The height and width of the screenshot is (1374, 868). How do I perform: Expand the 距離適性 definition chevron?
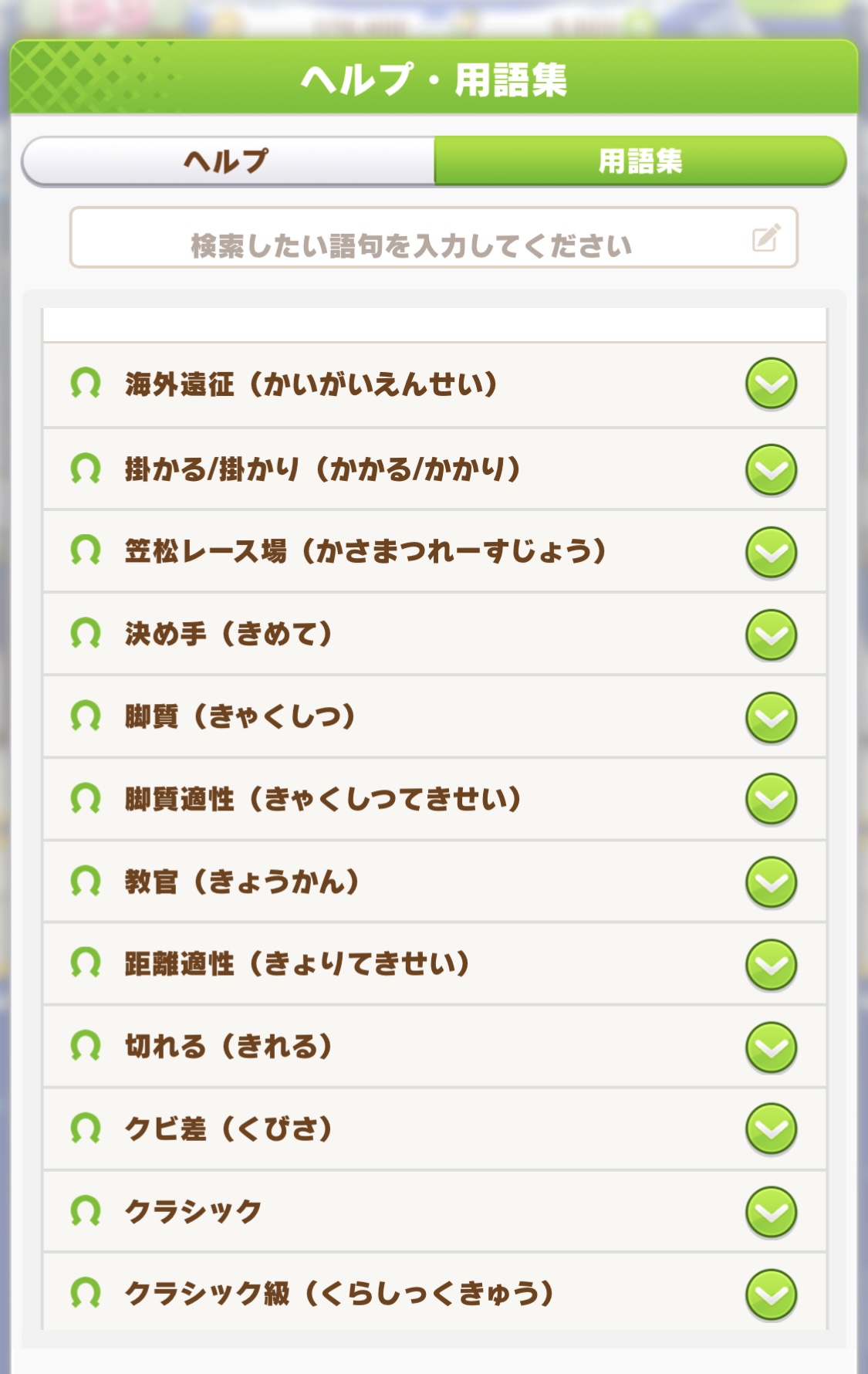pos(771,964)
